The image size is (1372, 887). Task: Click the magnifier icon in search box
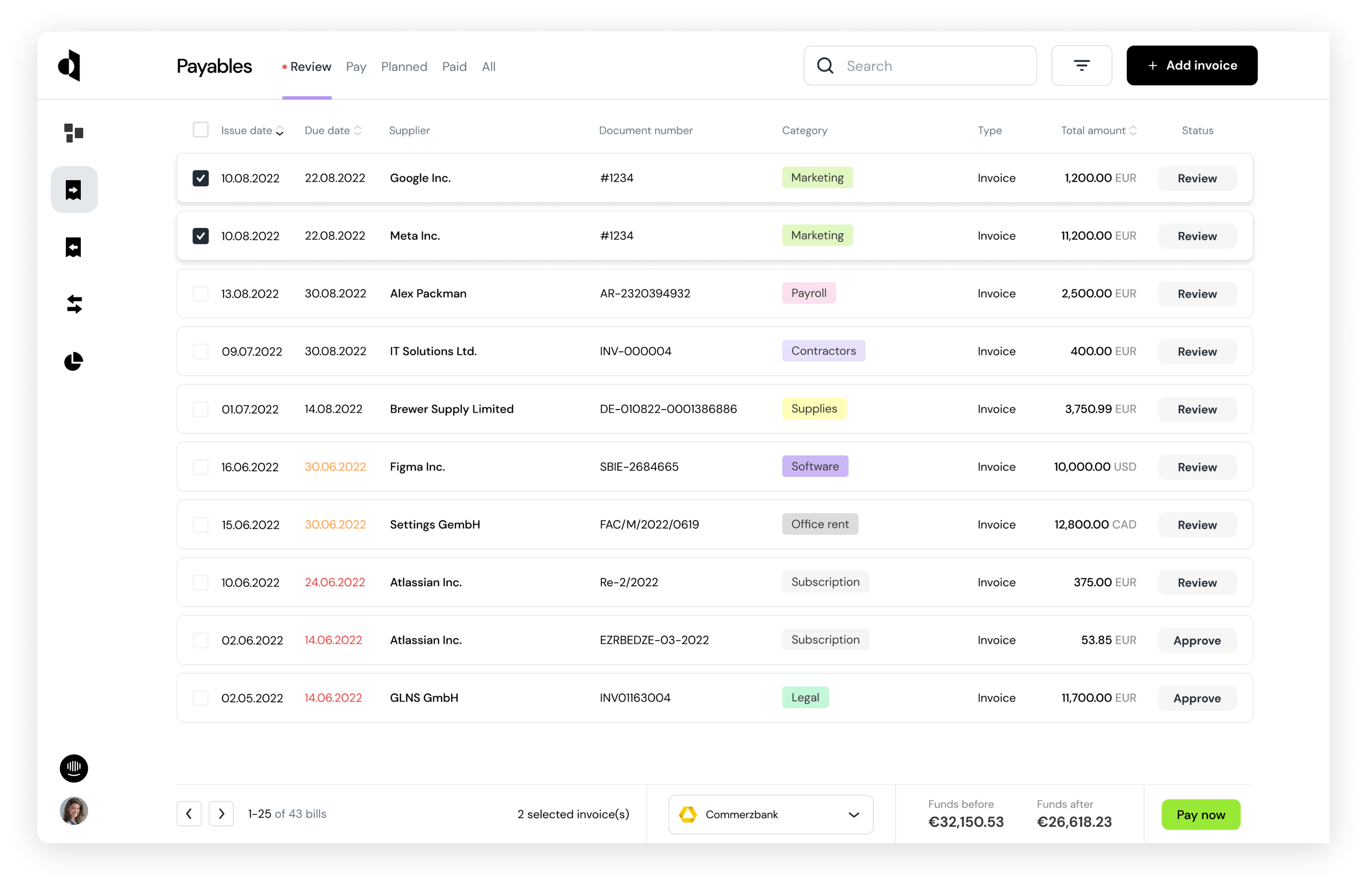[825, 66]
